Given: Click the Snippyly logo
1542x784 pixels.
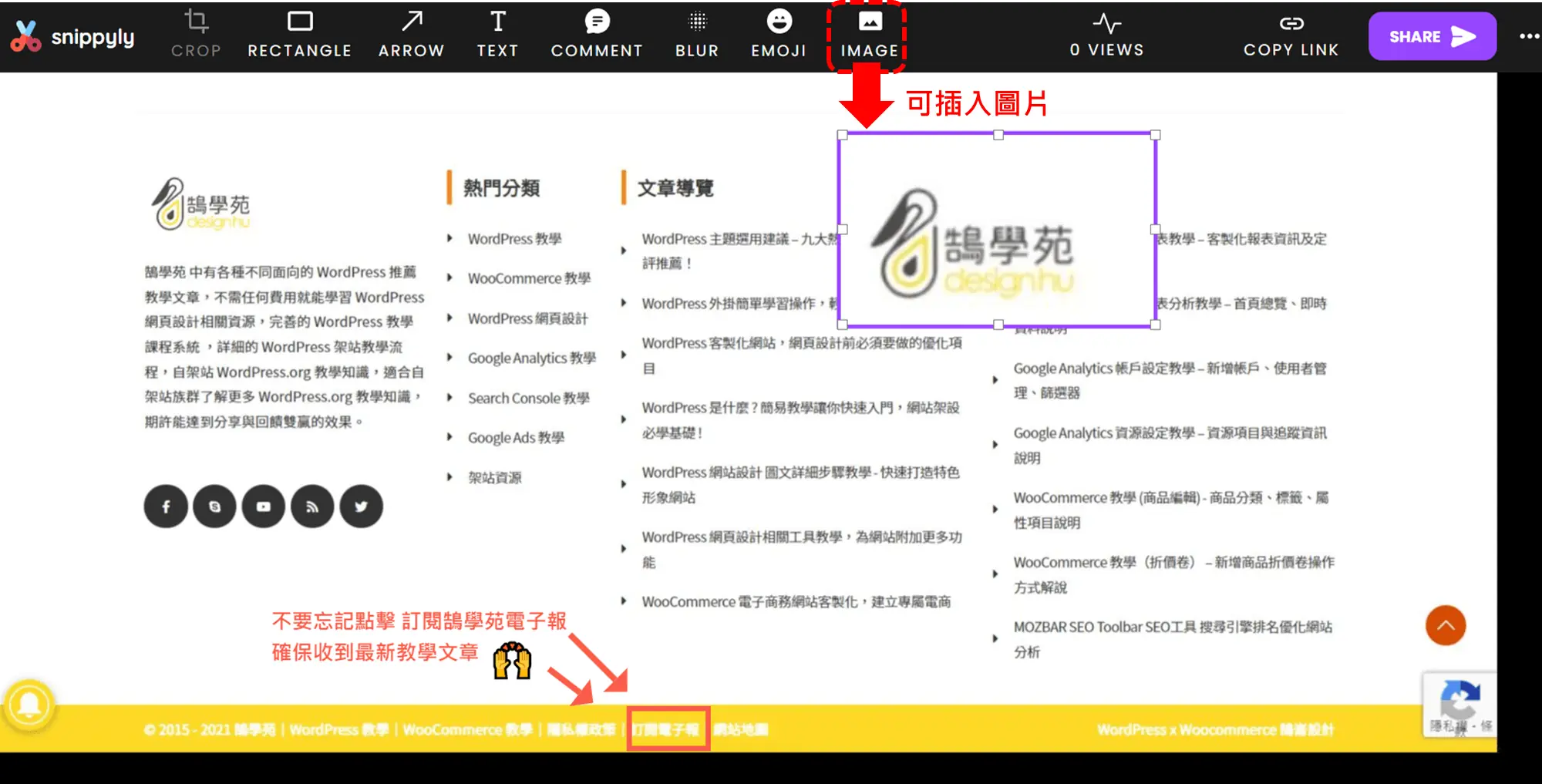Looking at the screenshot, I should coord(72,36).
